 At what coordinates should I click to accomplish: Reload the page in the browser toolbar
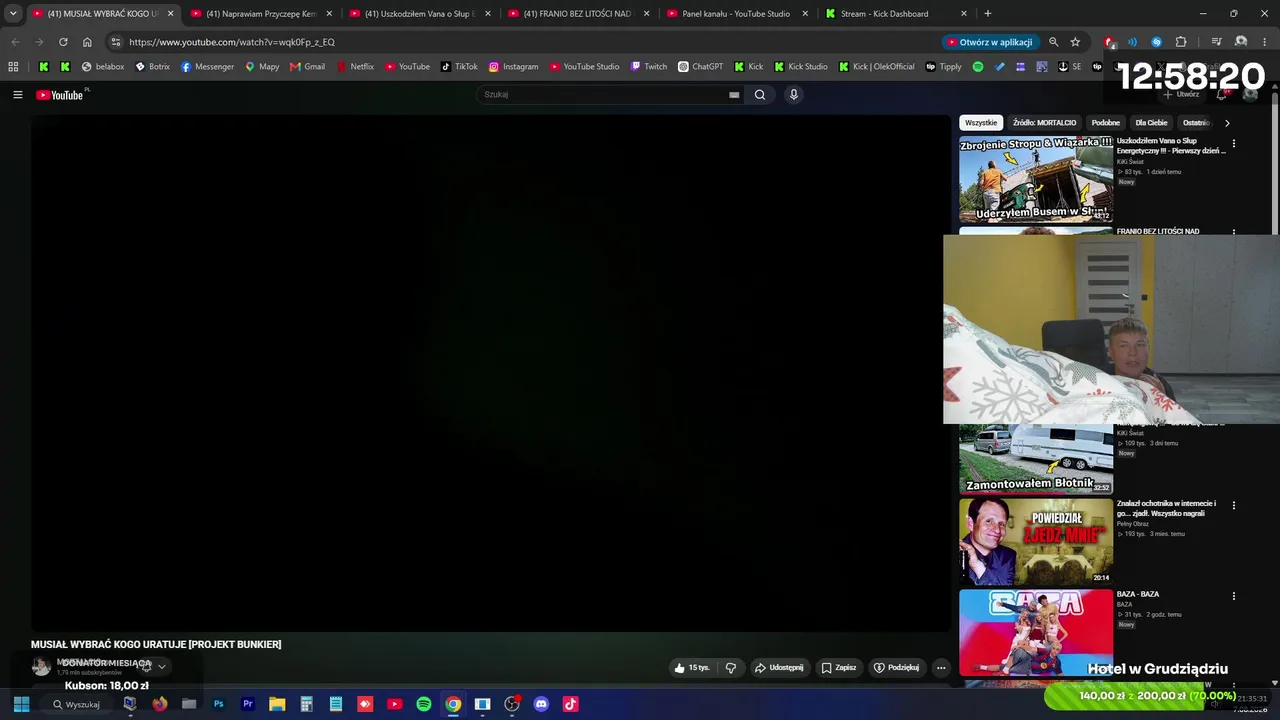[x=63, y=42]
